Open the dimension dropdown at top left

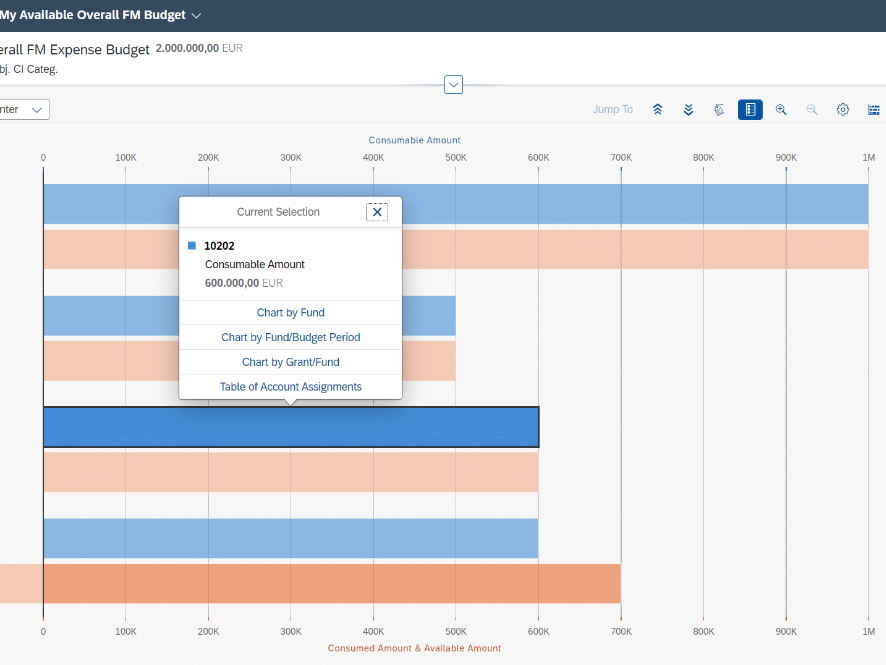(x=24, y=110)
